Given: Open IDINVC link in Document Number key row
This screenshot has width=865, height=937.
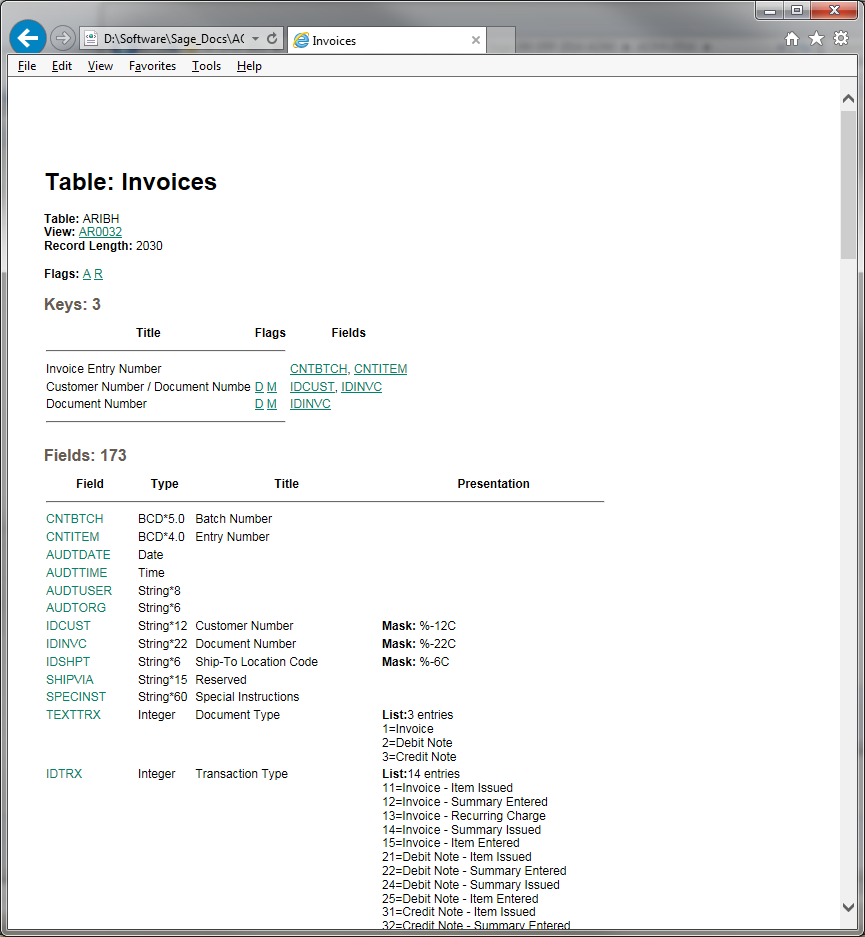Looking at the screenshot, I should pos(310,404).
